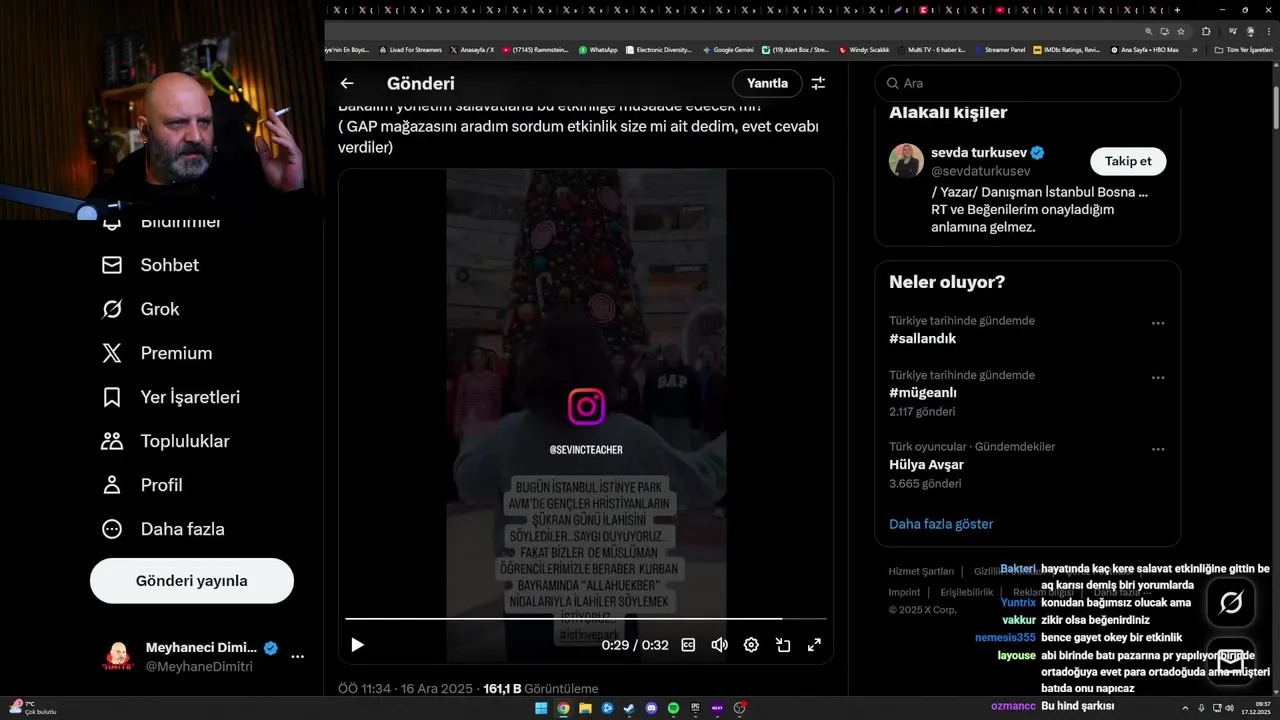The width and height of the screenshot is (1280, 720).
Task: Open WhatsApp bookmark
Action: [x=598, y=49]
